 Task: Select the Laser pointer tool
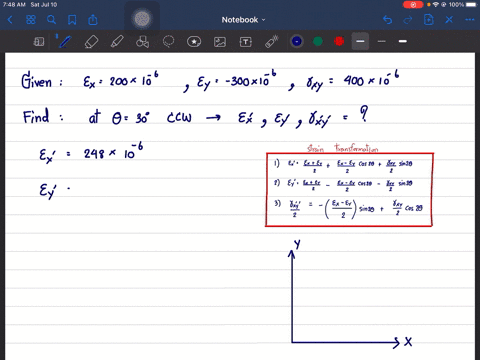(272, 42)
